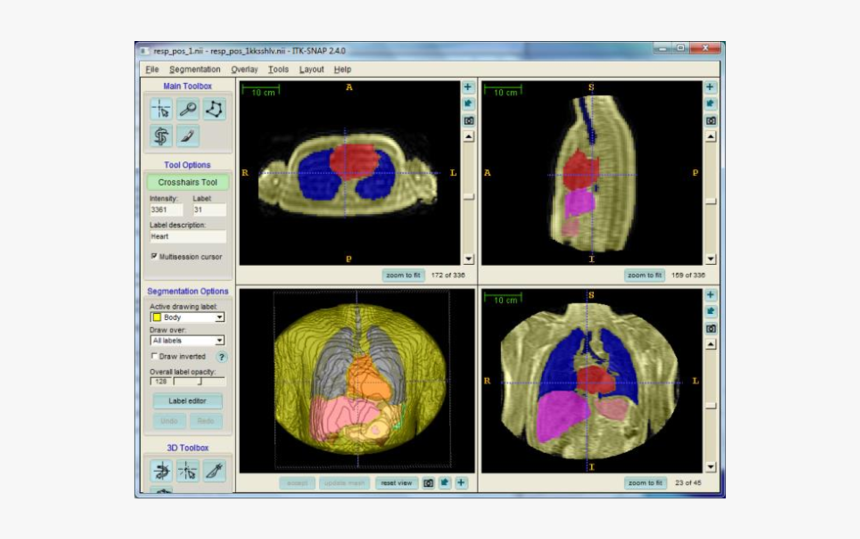The height and width of the screenshot is (539, 860).
Task: Click the coronal view scroll down arrow
Action: [x=710, y=467]
